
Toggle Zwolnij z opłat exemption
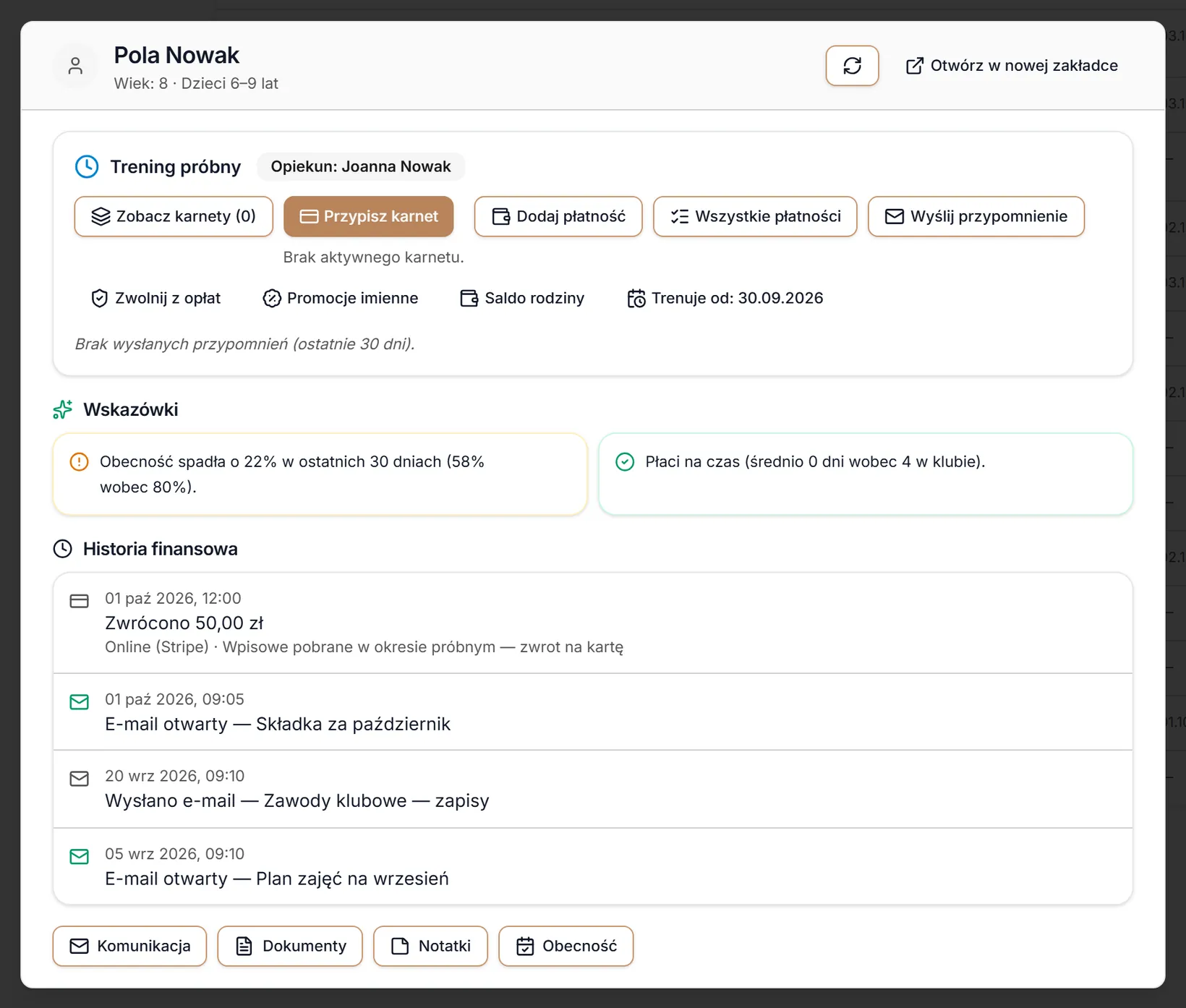tap(156, 298)
